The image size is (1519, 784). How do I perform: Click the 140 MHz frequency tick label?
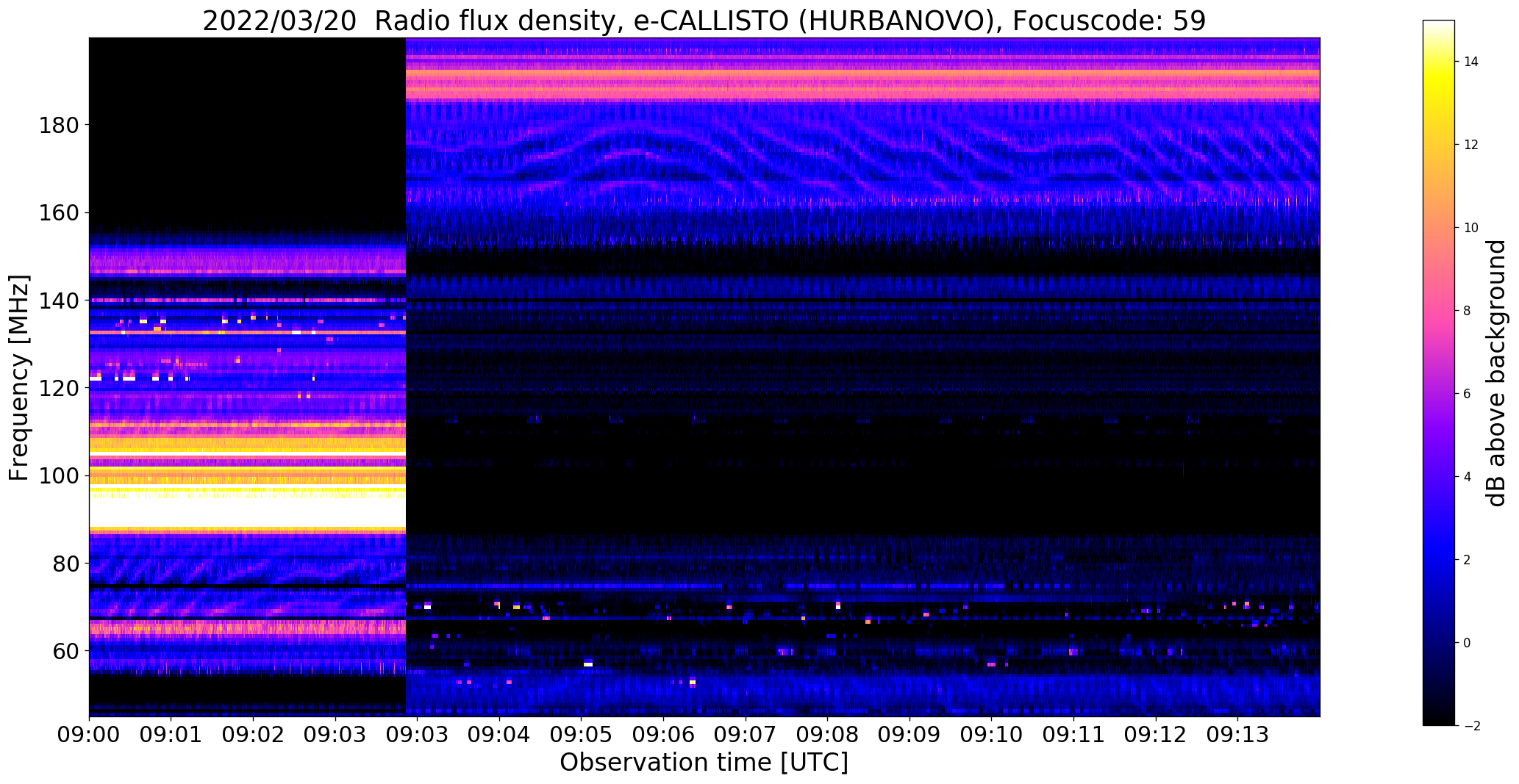pos(59,301)
